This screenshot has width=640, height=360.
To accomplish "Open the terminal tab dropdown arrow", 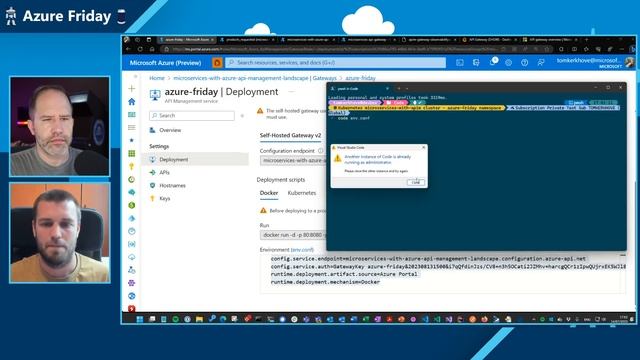I will tap(407, 88).
